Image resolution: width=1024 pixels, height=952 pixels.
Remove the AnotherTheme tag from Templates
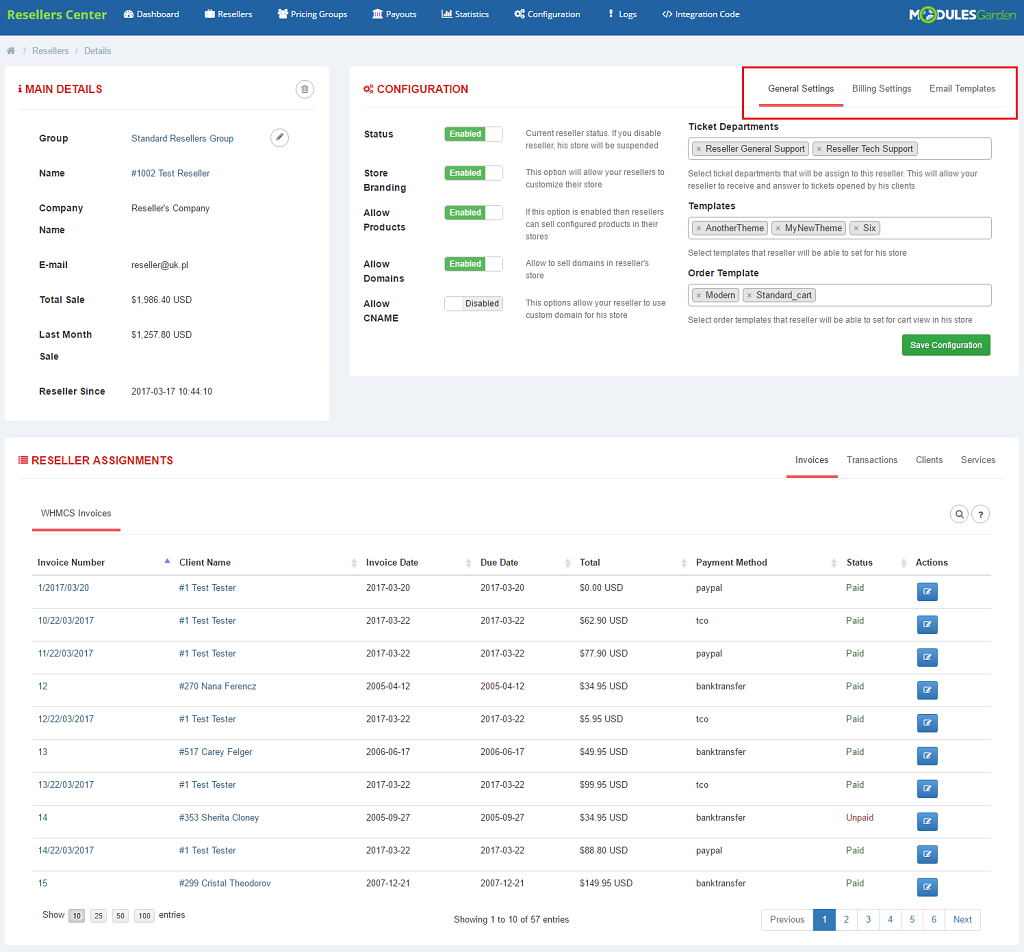click(x=699, y=229)
